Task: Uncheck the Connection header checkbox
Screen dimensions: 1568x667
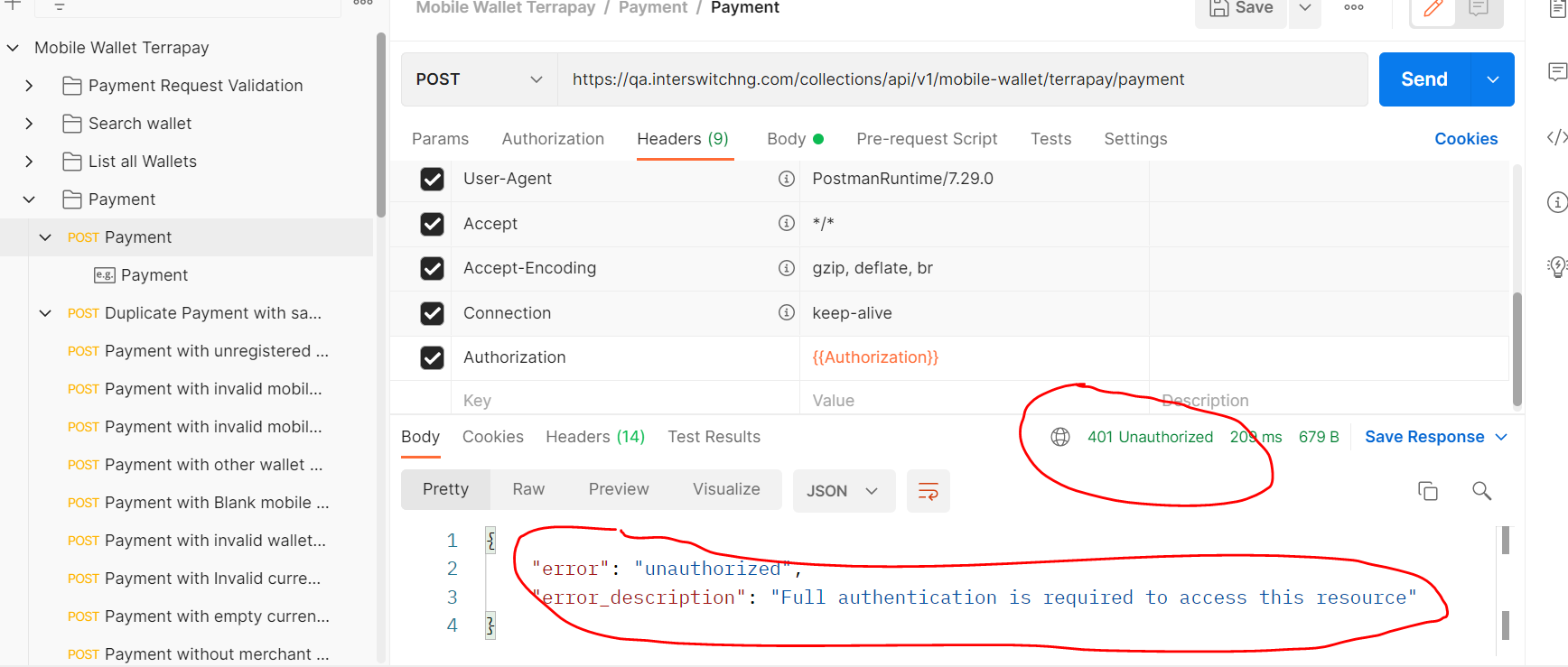Action: tap(432, 313)
